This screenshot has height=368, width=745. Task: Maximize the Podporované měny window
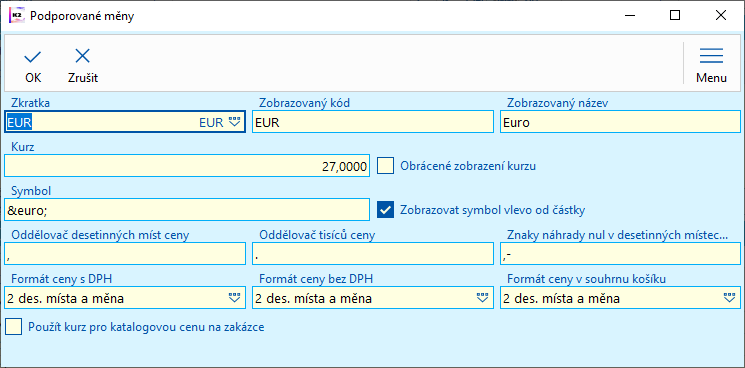click(675, 16)
